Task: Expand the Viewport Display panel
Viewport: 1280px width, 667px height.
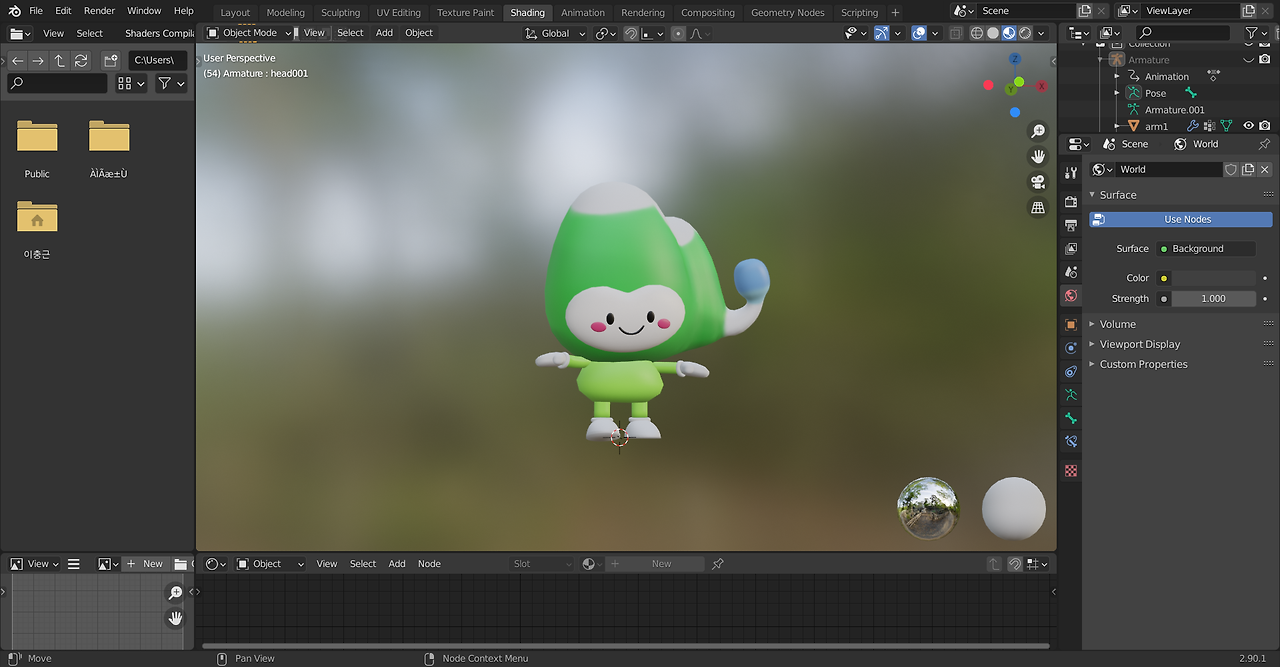Action: point(1139,344)
